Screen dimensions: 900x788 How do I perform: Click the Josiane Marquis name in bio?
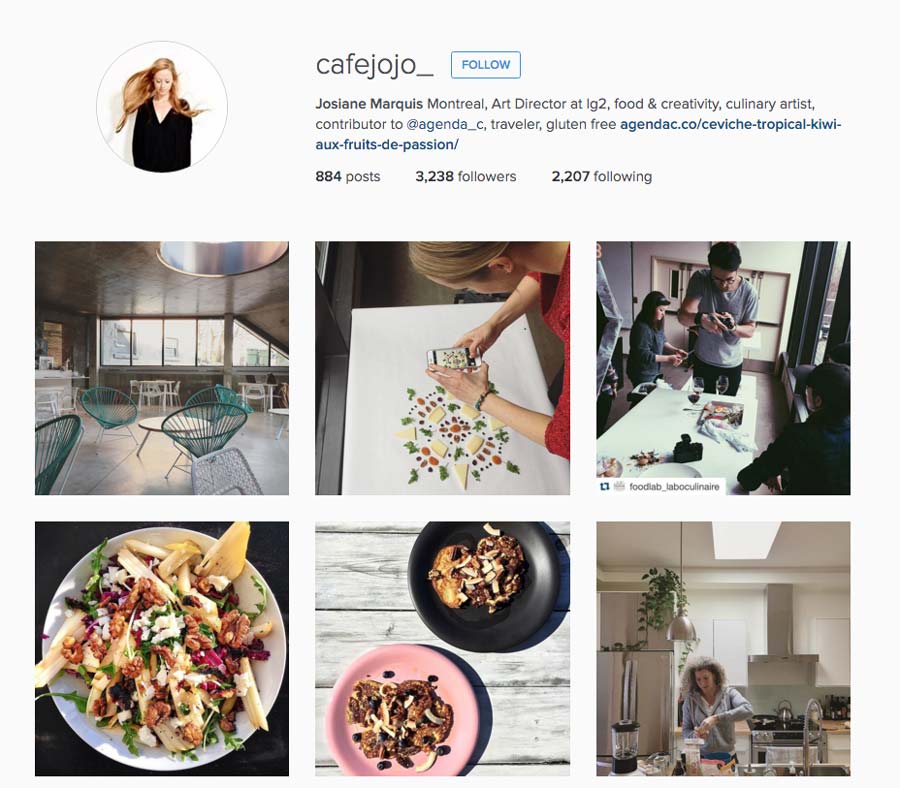[x=369, y=104]
